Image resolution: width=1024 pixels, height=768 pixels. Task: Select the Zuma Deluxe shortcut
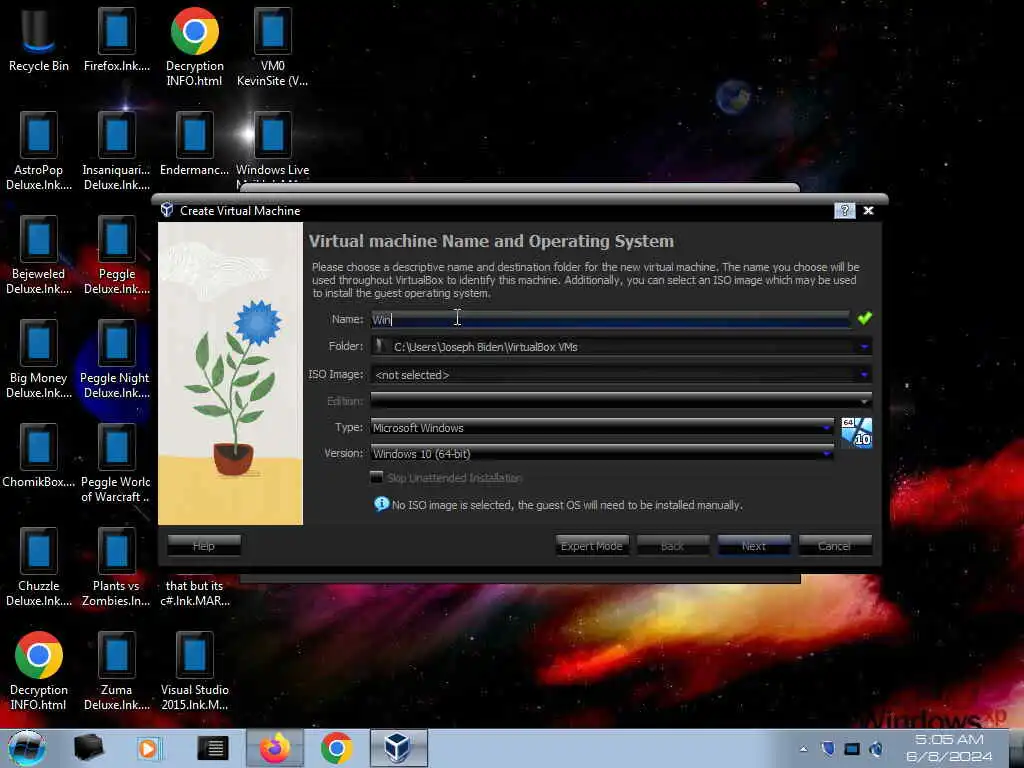coord(116,671)
